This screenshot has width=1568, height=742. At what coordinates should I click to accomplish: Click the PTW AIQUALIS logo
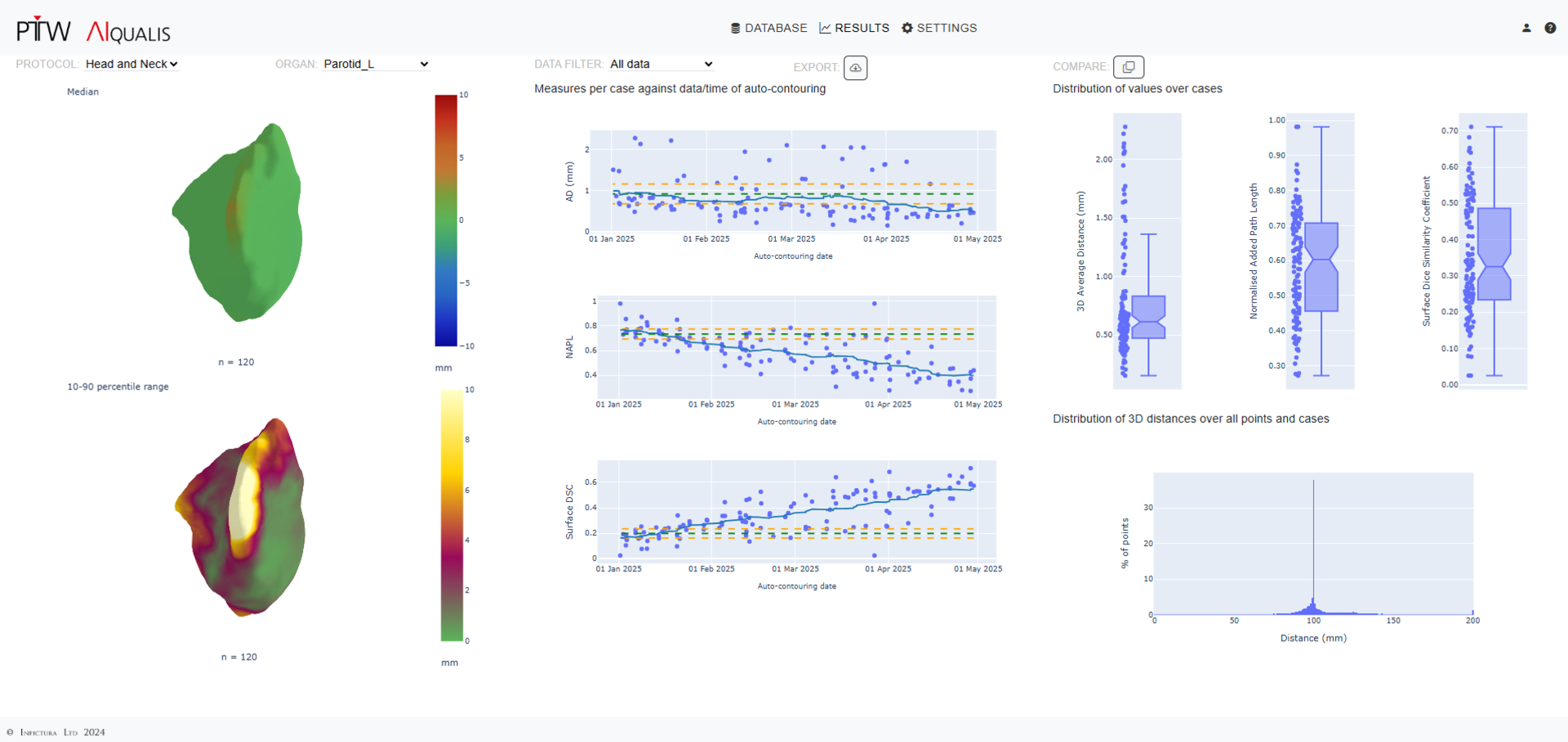point(94,31)
